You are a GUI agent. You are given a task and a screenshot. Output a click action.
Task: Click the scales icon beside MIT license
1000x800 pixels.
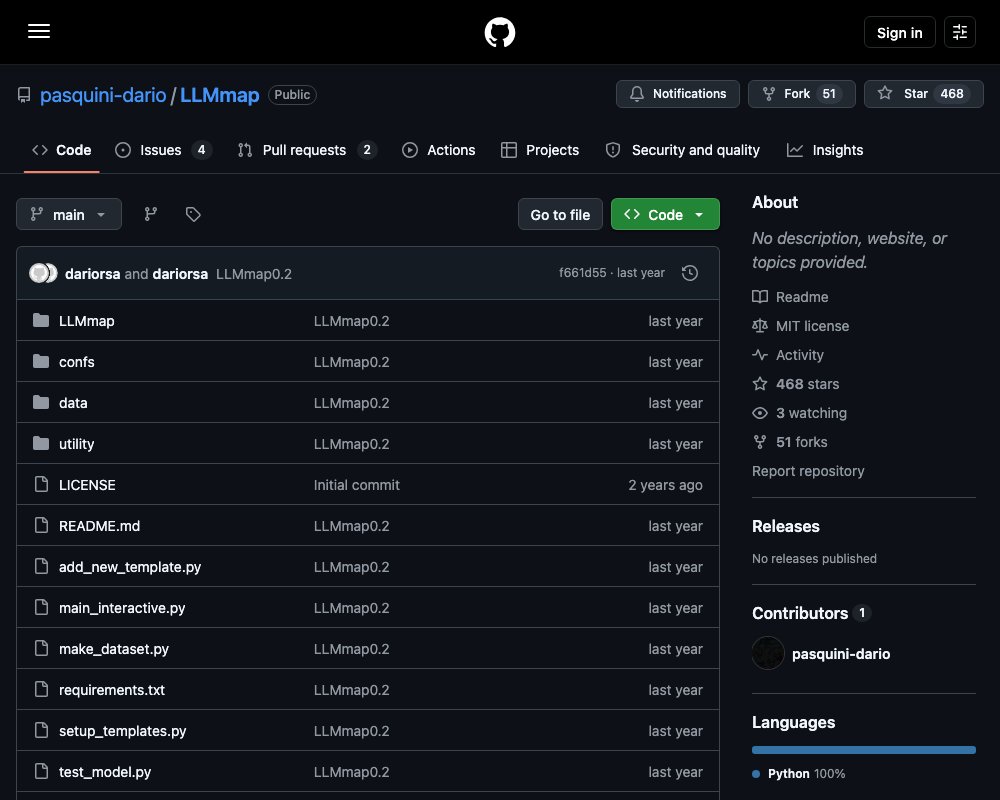pos(760,326)
